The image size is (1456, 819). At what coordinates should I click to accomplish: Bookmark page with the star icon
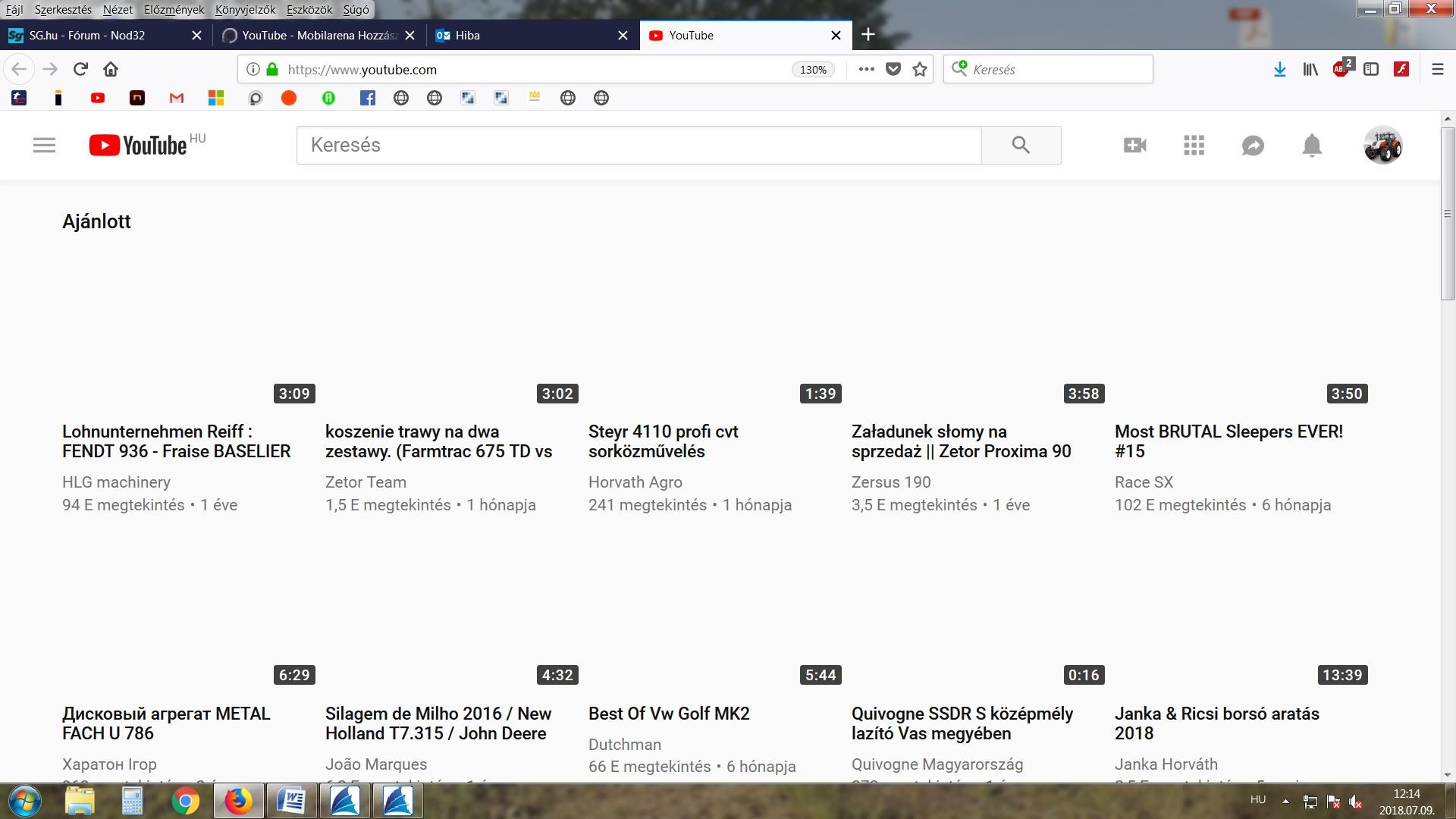pos(920,69)
